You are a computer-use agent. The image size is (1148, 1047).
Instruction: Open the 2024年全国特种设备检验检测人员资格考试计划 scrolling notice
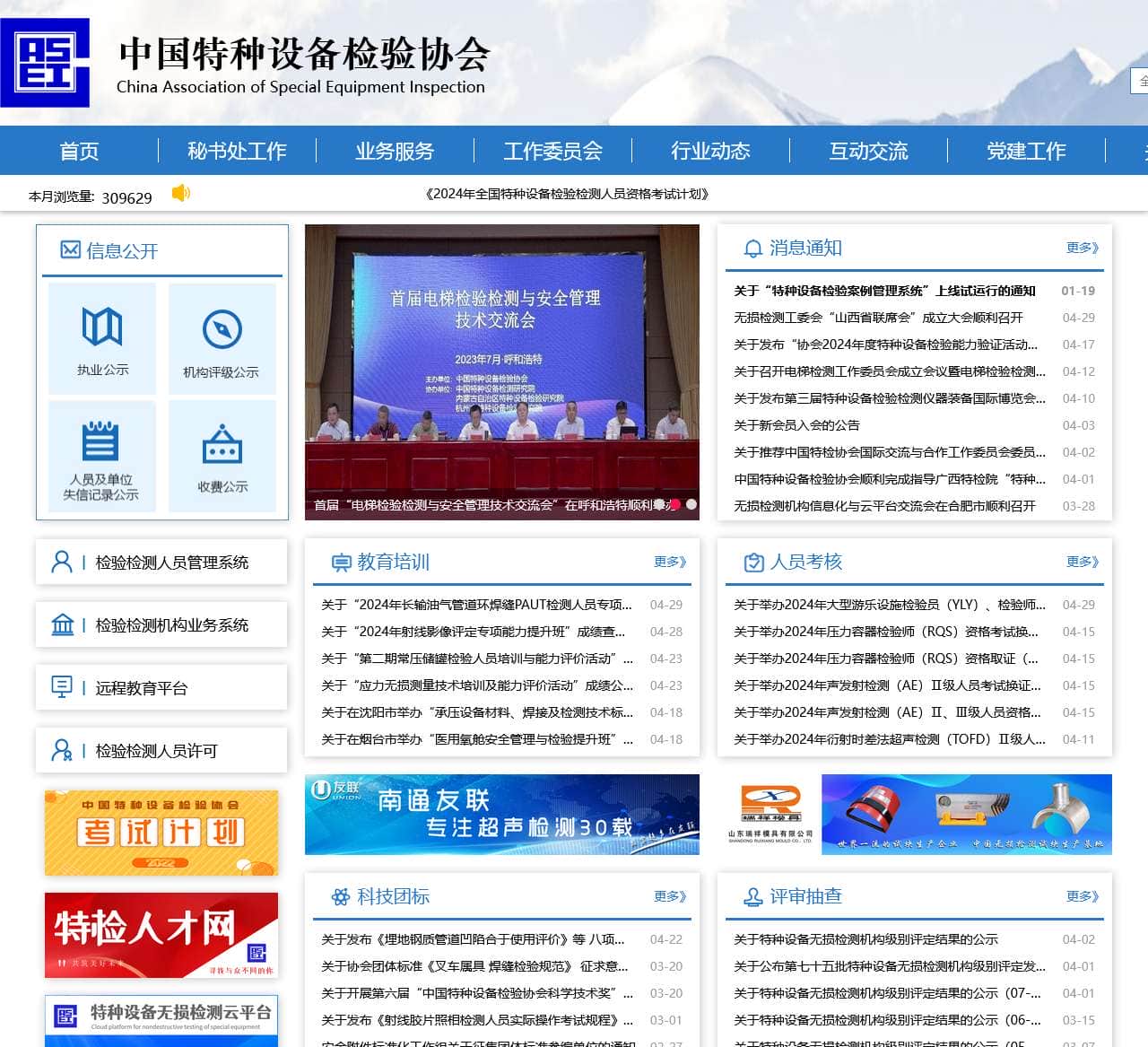point(567,194)
